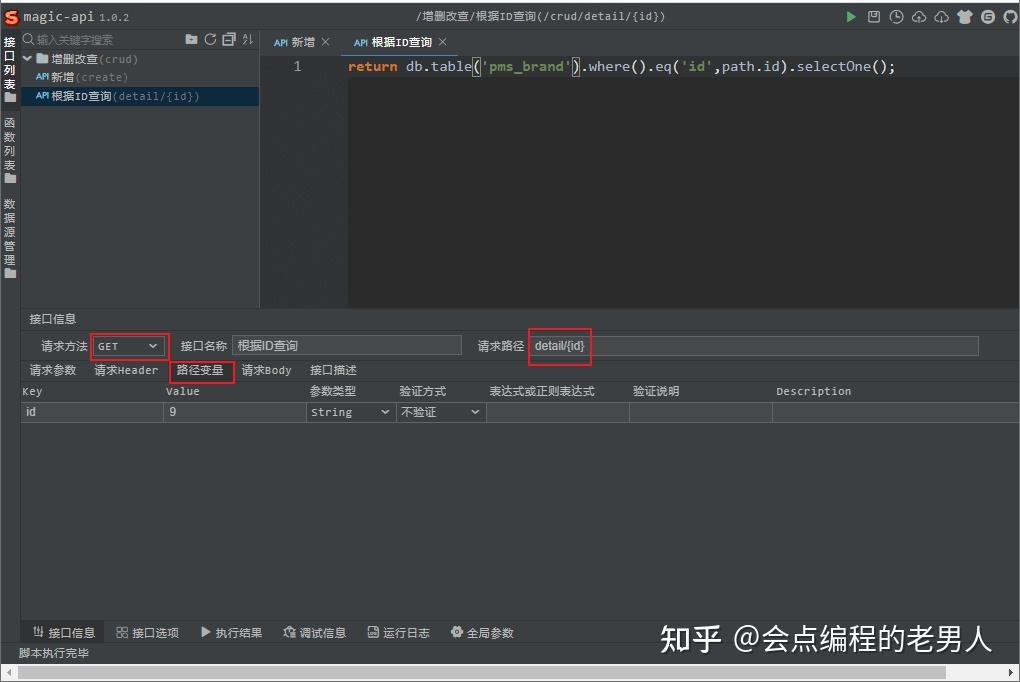Open the 请求方法 GET dropdown
Viewport: 1020px width, 682px height.
pos(128,345)
